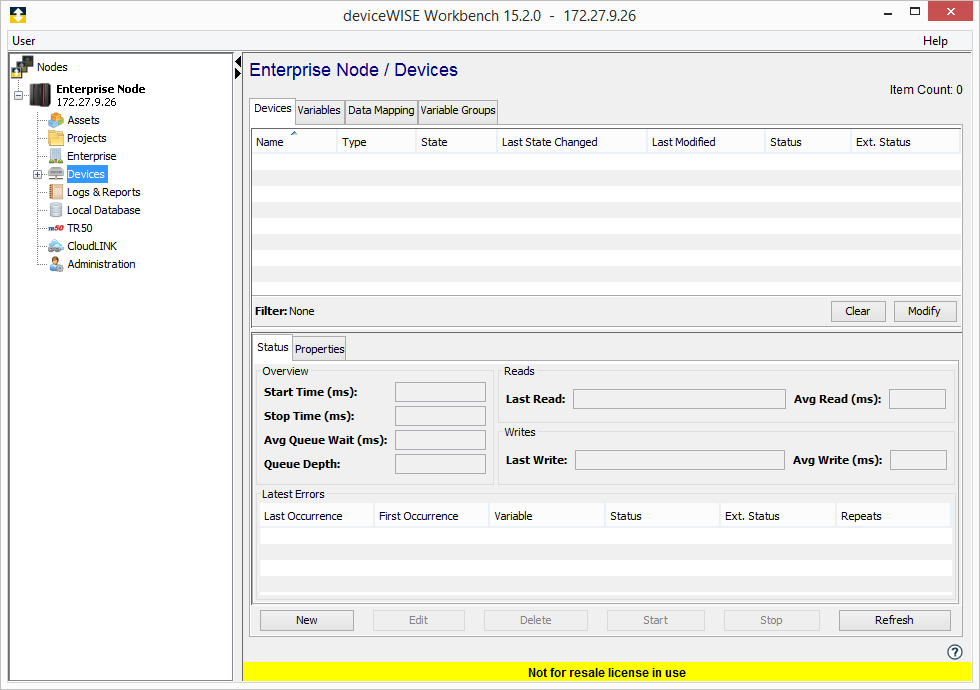The height and width of the screenshot is (690, 980).
Task: Click the disabled Stop button
Action: click(x=771, y=620)
